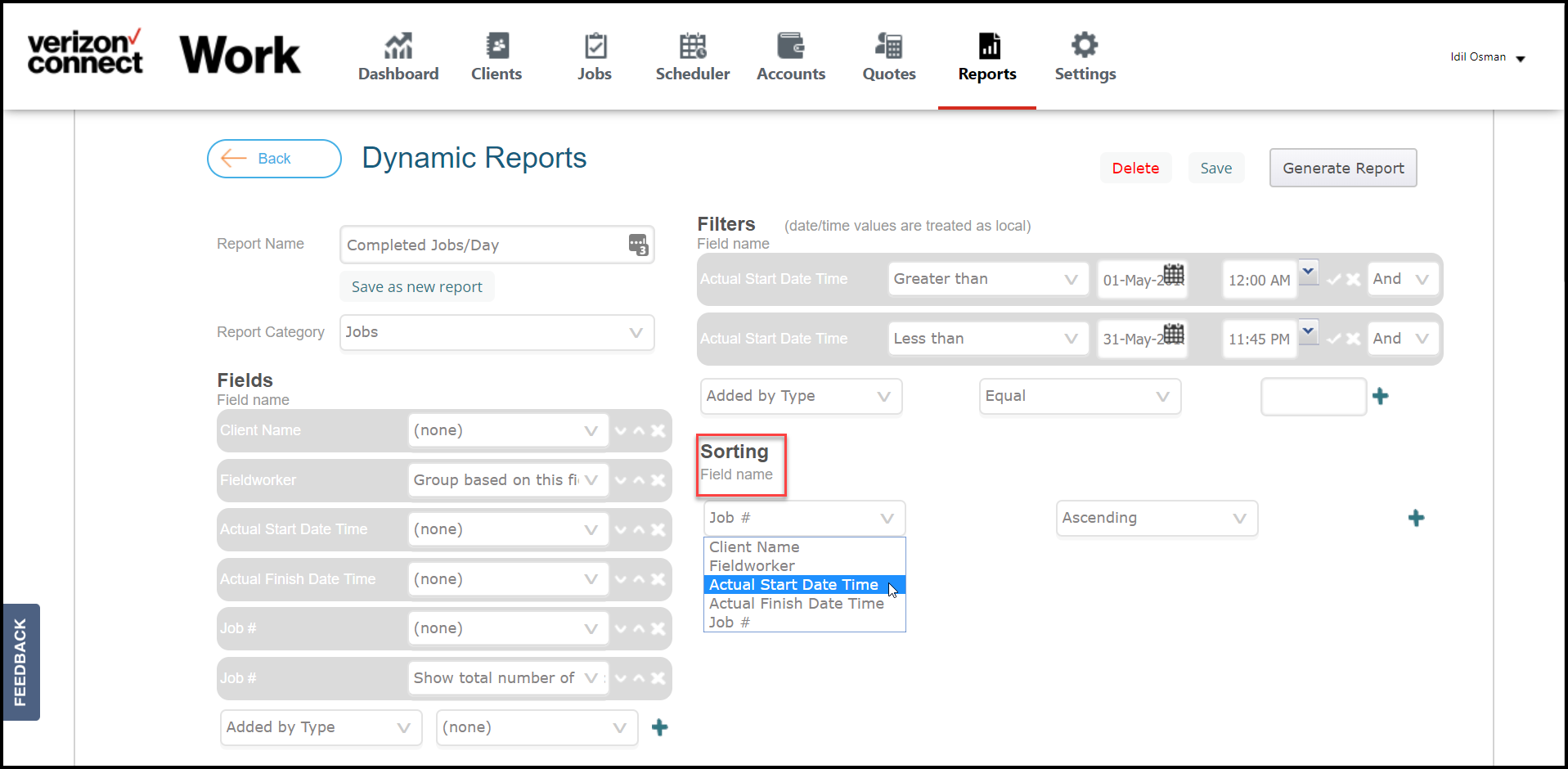Image resolution: width=1568 pixels, height=769 pixels.
Task: Open the Settings gear menu
Action: 1085,57
